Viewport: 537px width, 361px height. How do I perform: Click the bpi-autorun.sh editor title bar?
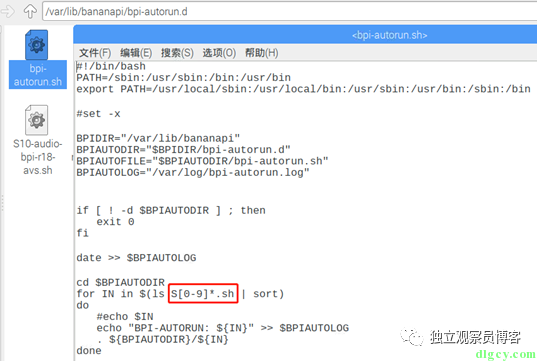coord(305,35)
